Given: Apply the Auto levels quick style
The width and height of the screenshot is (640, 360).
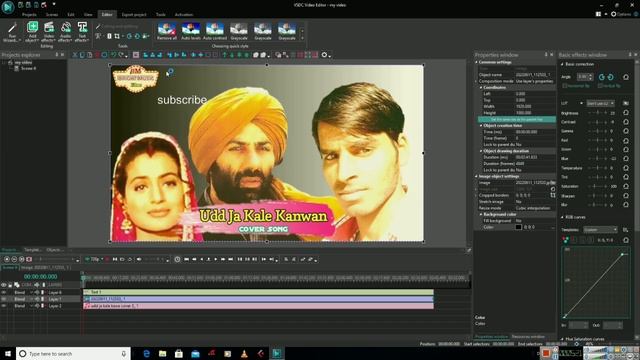Looking at the screenshot, I should [x=191, y=31].
